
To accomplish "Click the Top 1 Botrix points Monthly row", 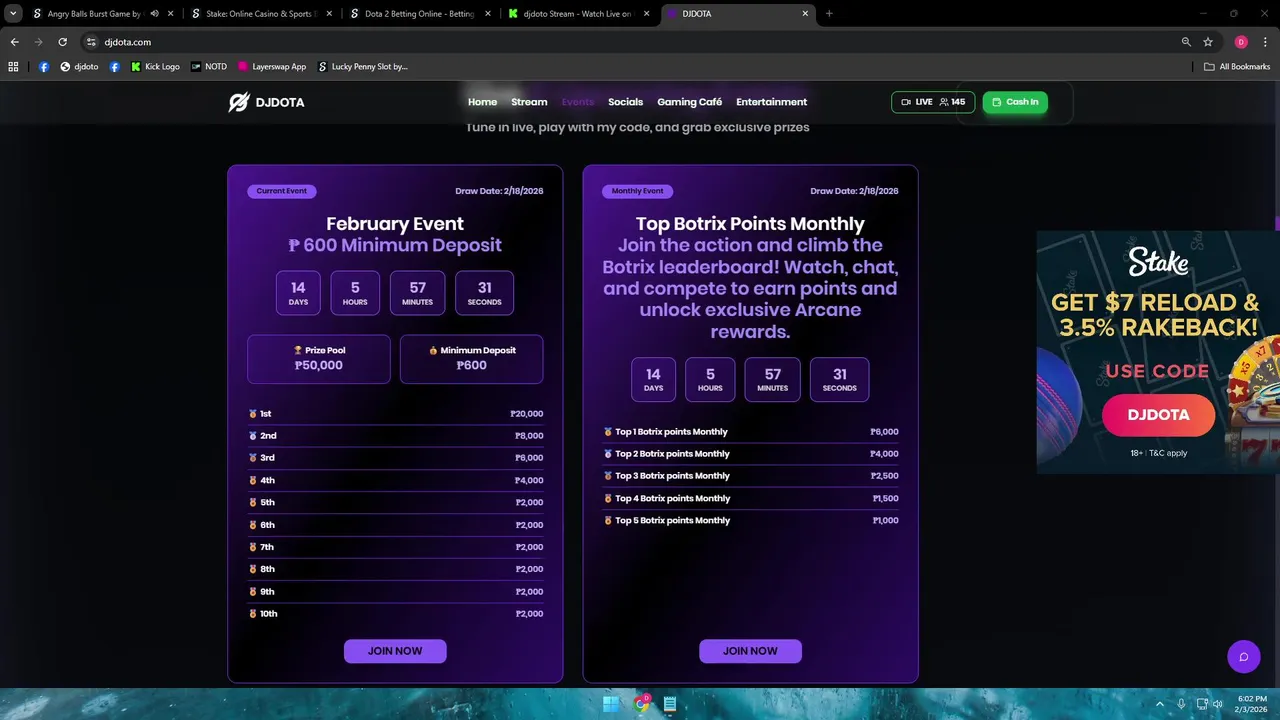I will pyautogui.click(x=750, y=432).
